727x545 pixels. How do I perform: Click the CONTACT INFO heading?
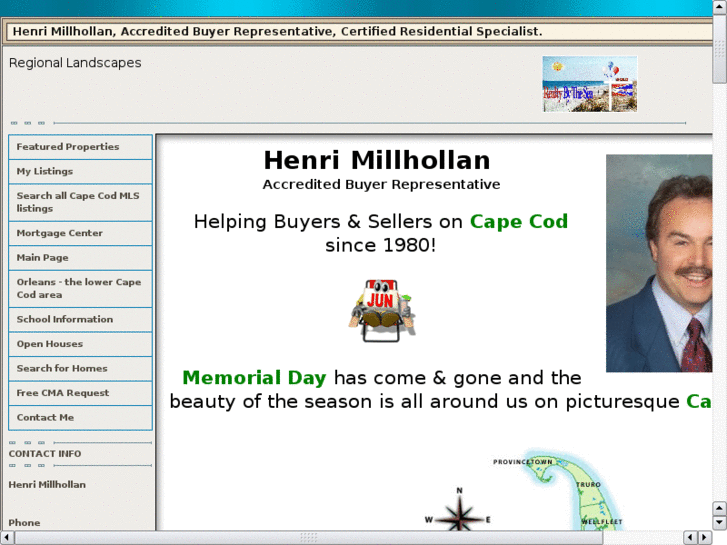tap(45, 454)
